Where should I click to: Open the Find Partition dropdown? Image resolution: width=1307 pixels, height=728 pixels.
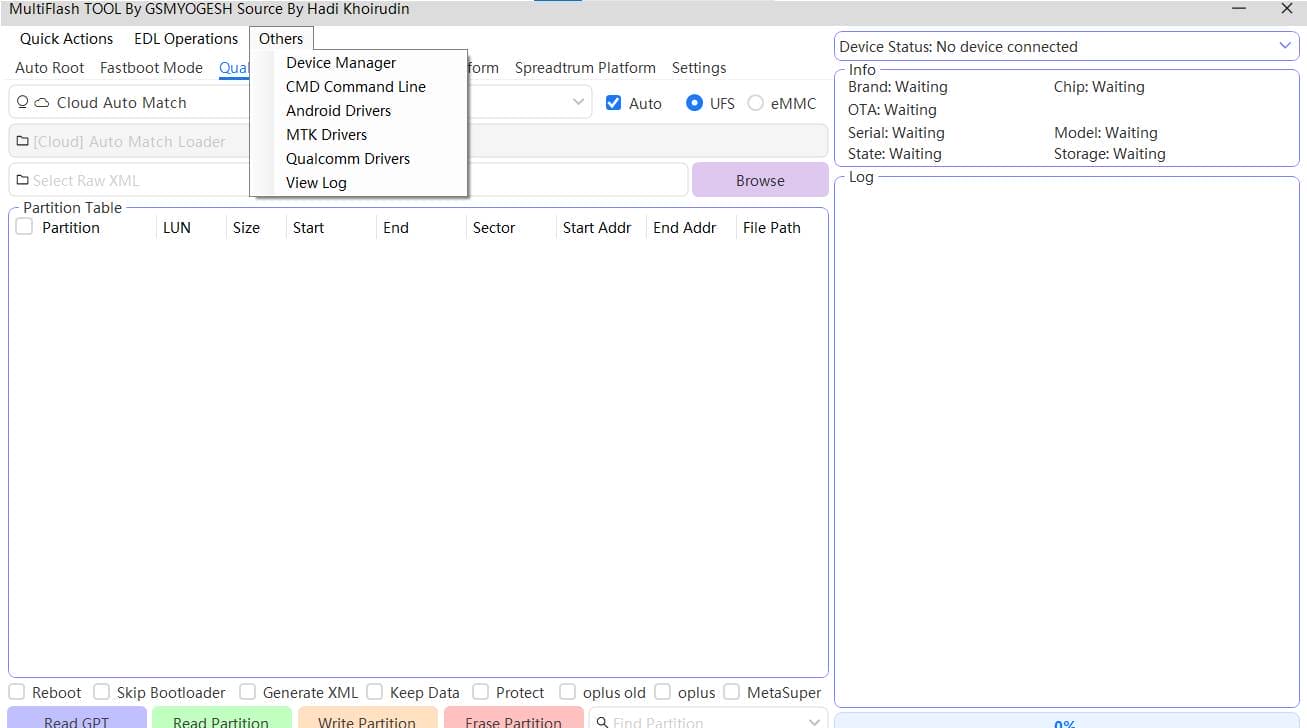tap(813, 721)
